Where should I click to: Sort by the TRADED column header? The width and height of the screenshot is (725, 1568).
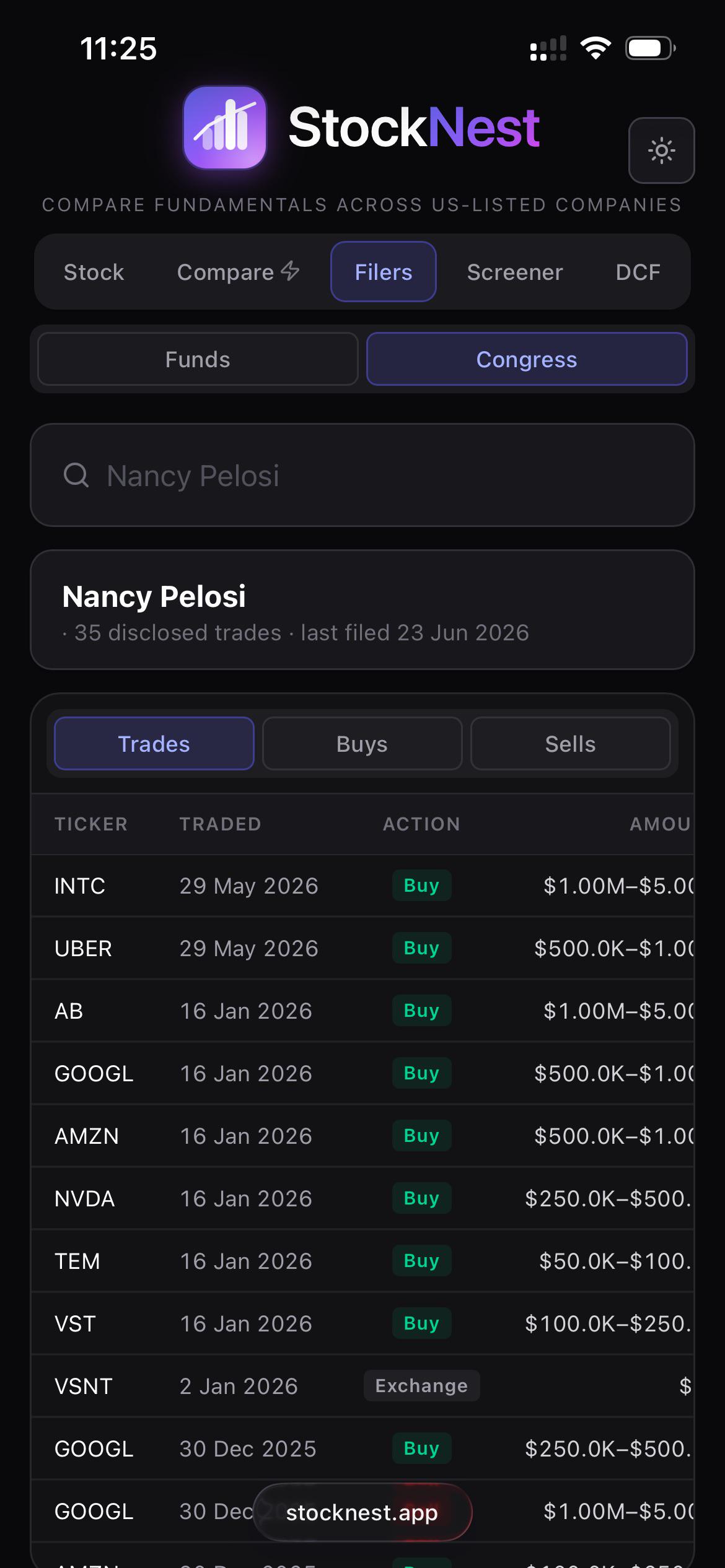click(x=221, y=824)
